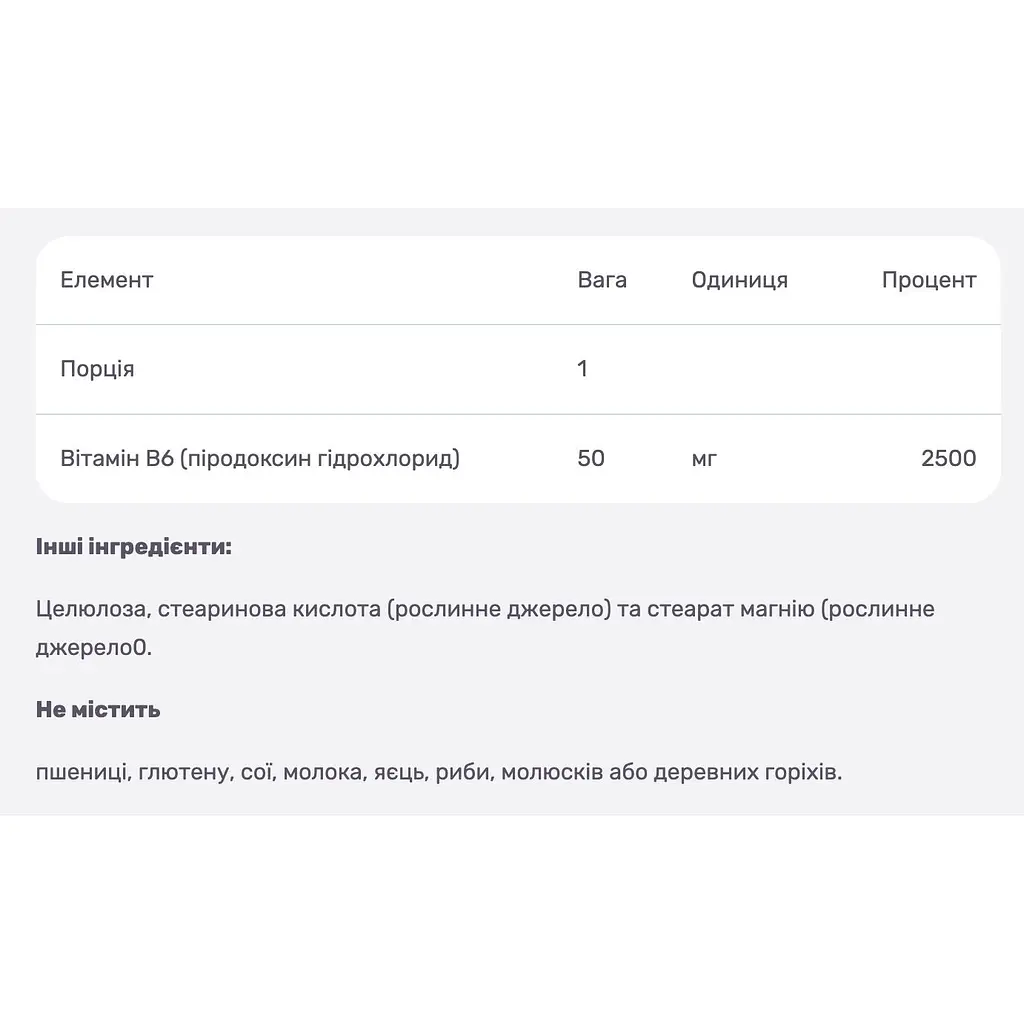The width and height of the screenshot is (1024, 1024).
Task: Select the Порція row label
Action: [x=97, y=369]
